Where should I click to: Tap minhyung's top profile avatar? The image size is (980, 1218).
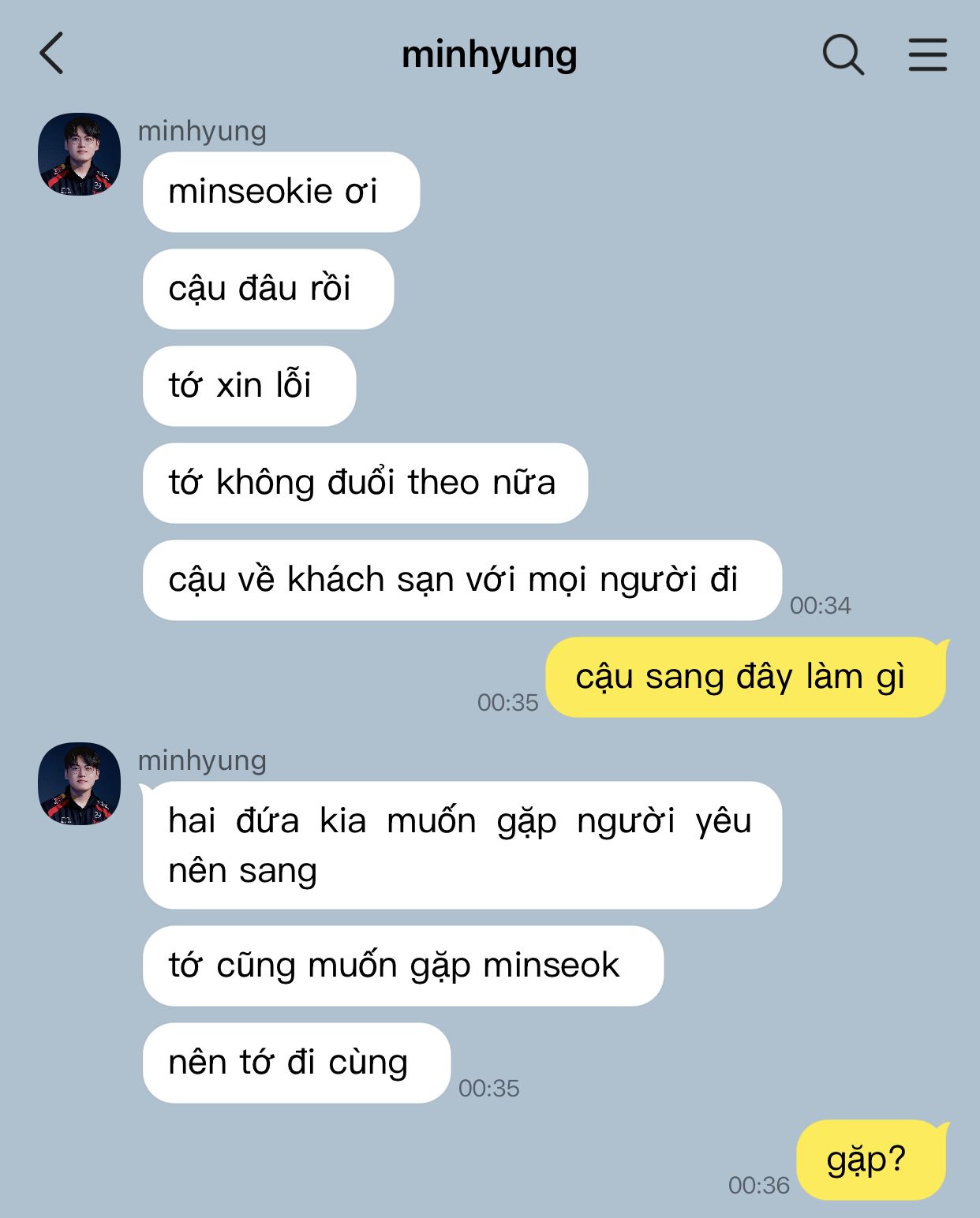tap(79, 154)
